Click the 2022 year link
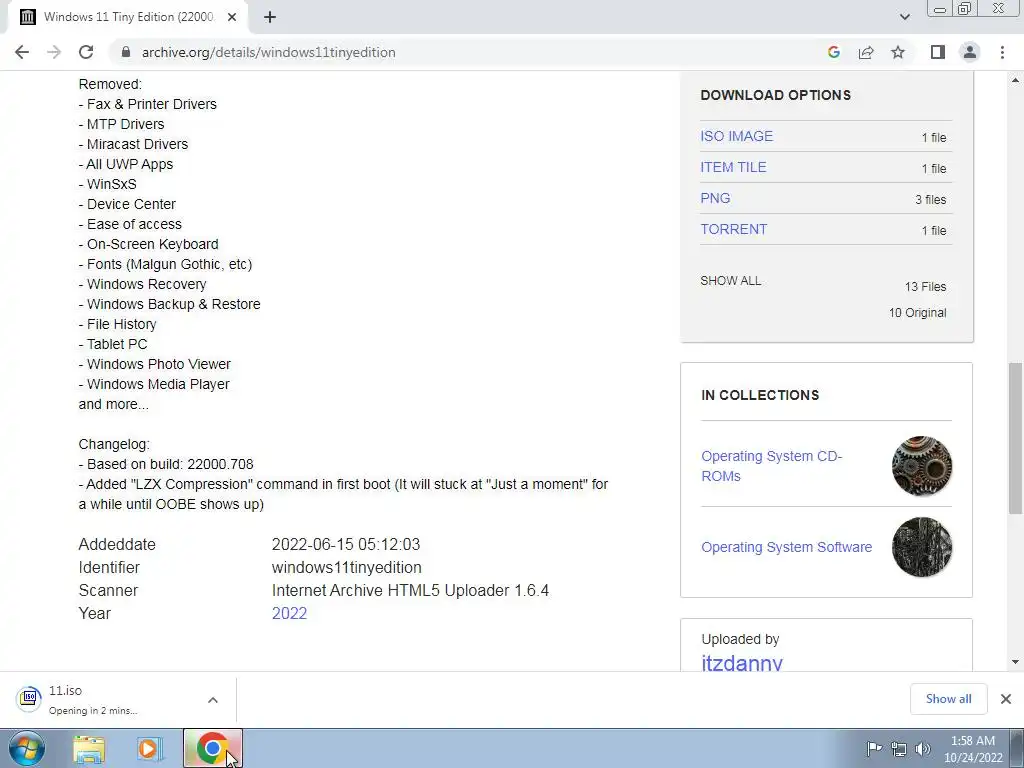This screenshot has width=1024, height=768. click(x=289, y=613)
